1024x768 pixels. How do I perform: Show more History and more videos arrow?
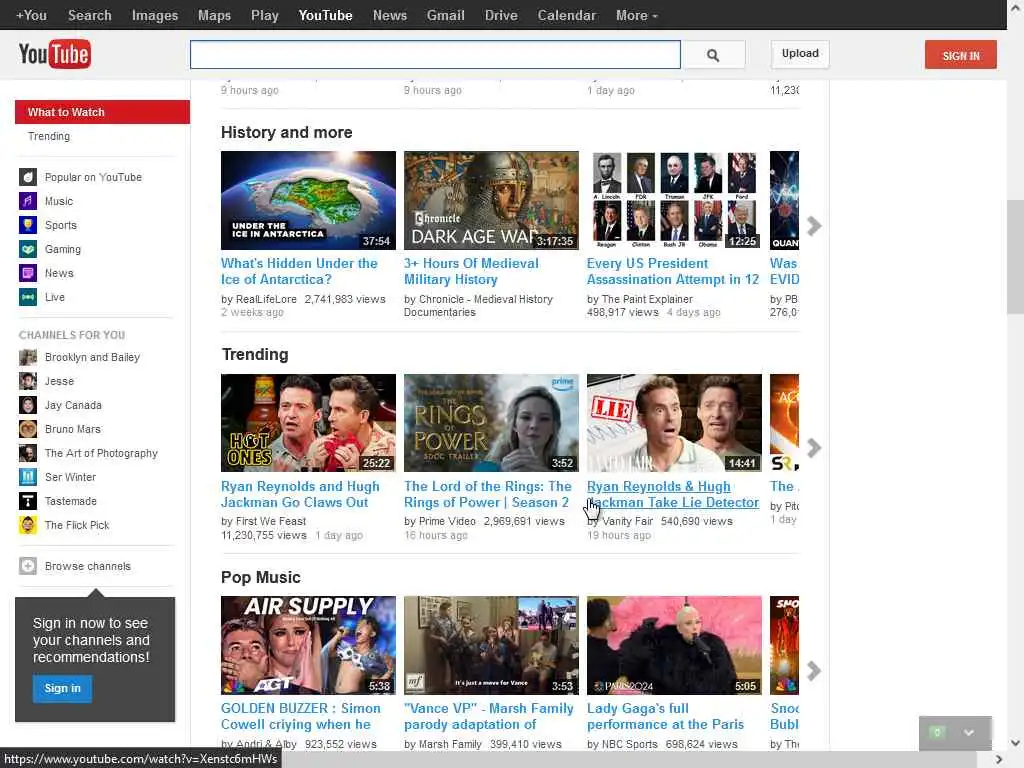click(814, 226)
